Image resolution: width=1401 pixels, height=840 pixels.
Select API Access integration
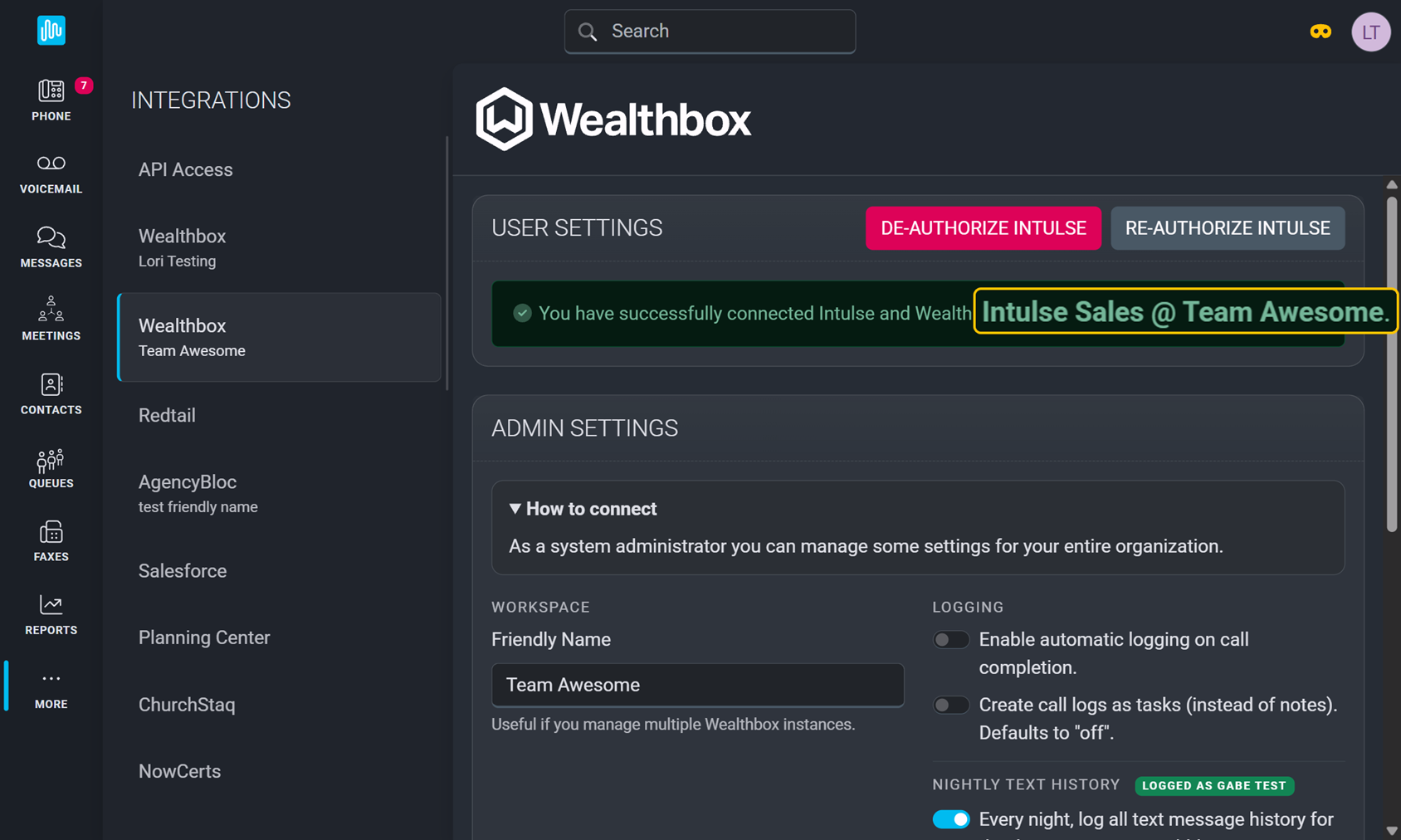click(x=279, y=169)
